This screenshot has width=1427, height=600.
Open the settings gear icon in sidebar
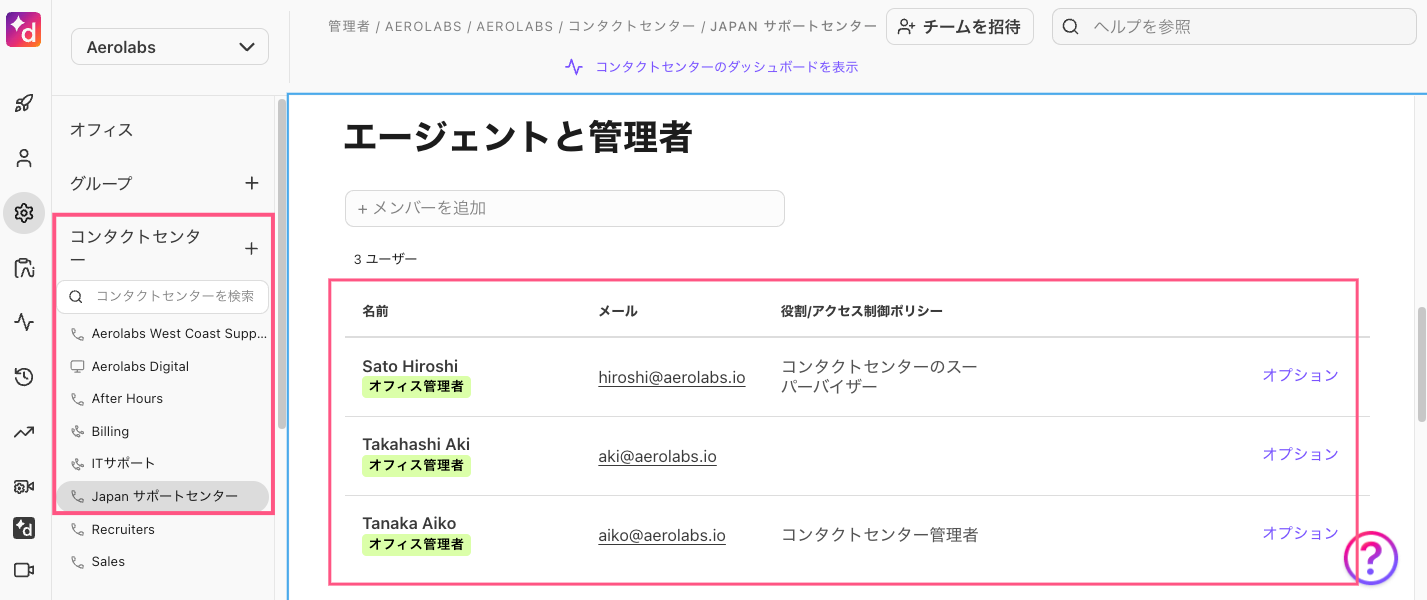(x=25, y=213)
